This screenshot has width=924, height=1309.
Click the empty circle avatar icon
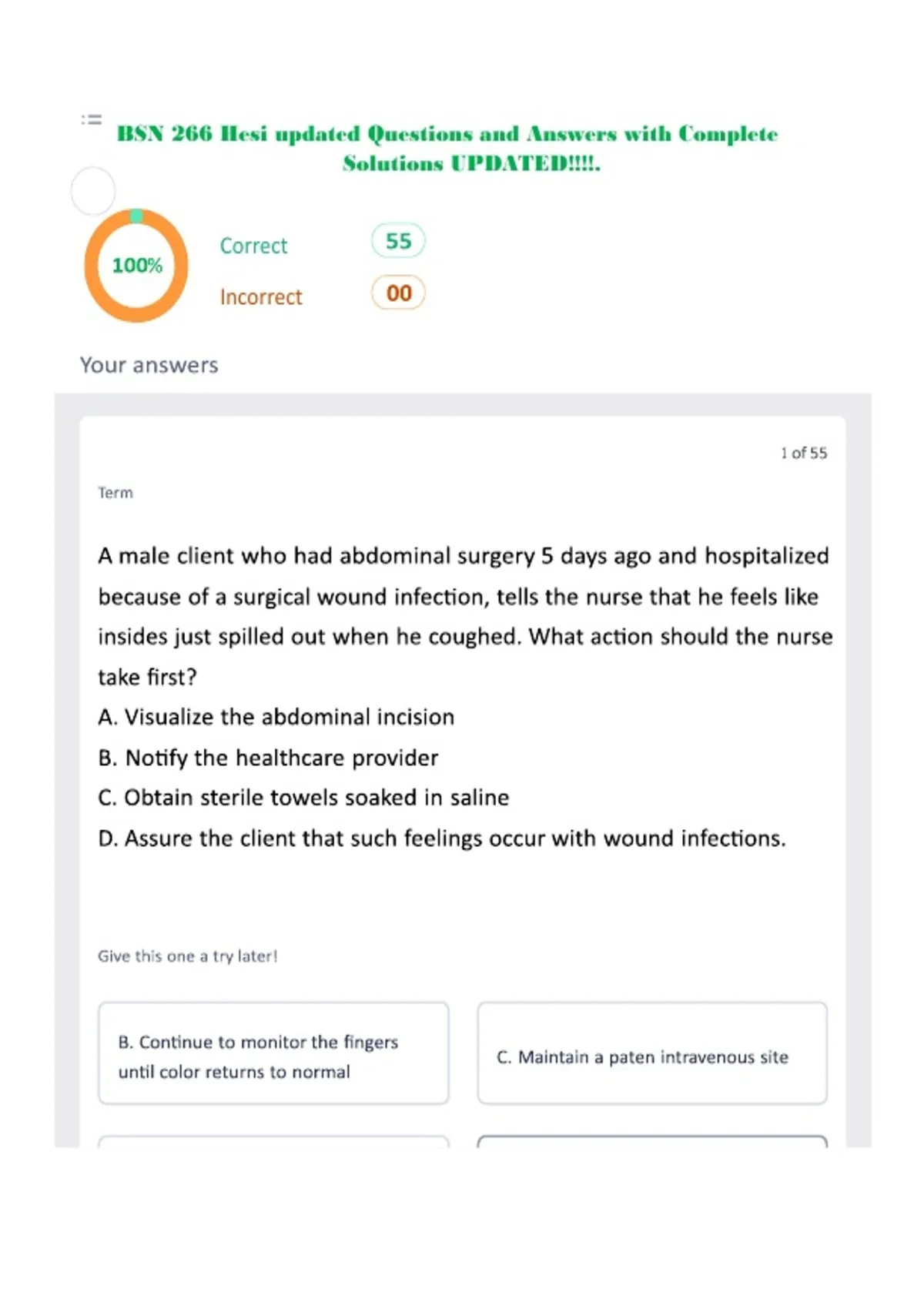point(93,190)
